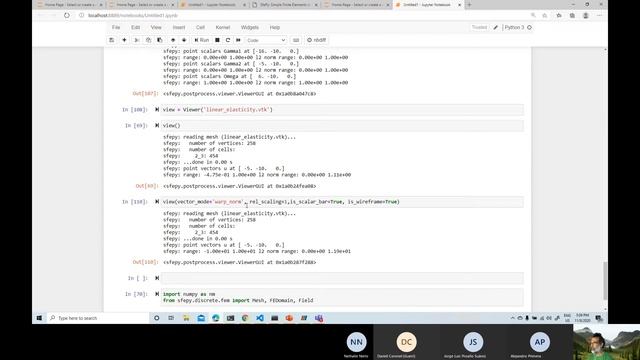Open the Widgets menu
Viewport: 640px width, 360px height.
click(x=250, y=27)
